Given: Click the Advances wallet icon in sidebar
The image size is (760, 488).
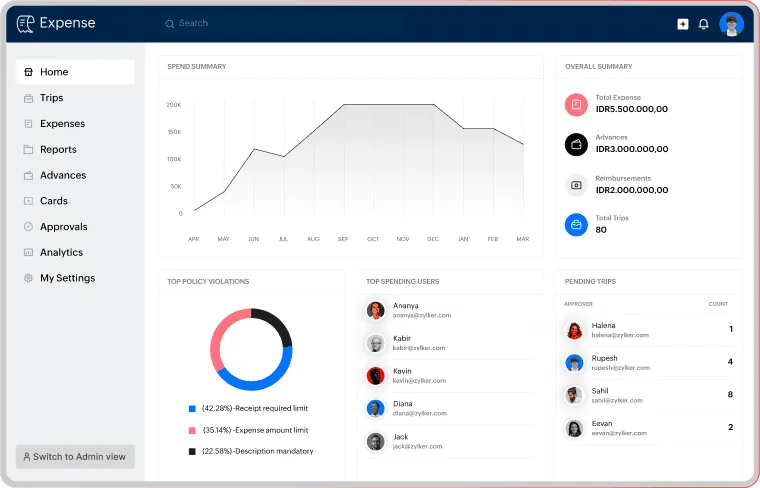Looking at the screenshot, I should coord(29,175).
